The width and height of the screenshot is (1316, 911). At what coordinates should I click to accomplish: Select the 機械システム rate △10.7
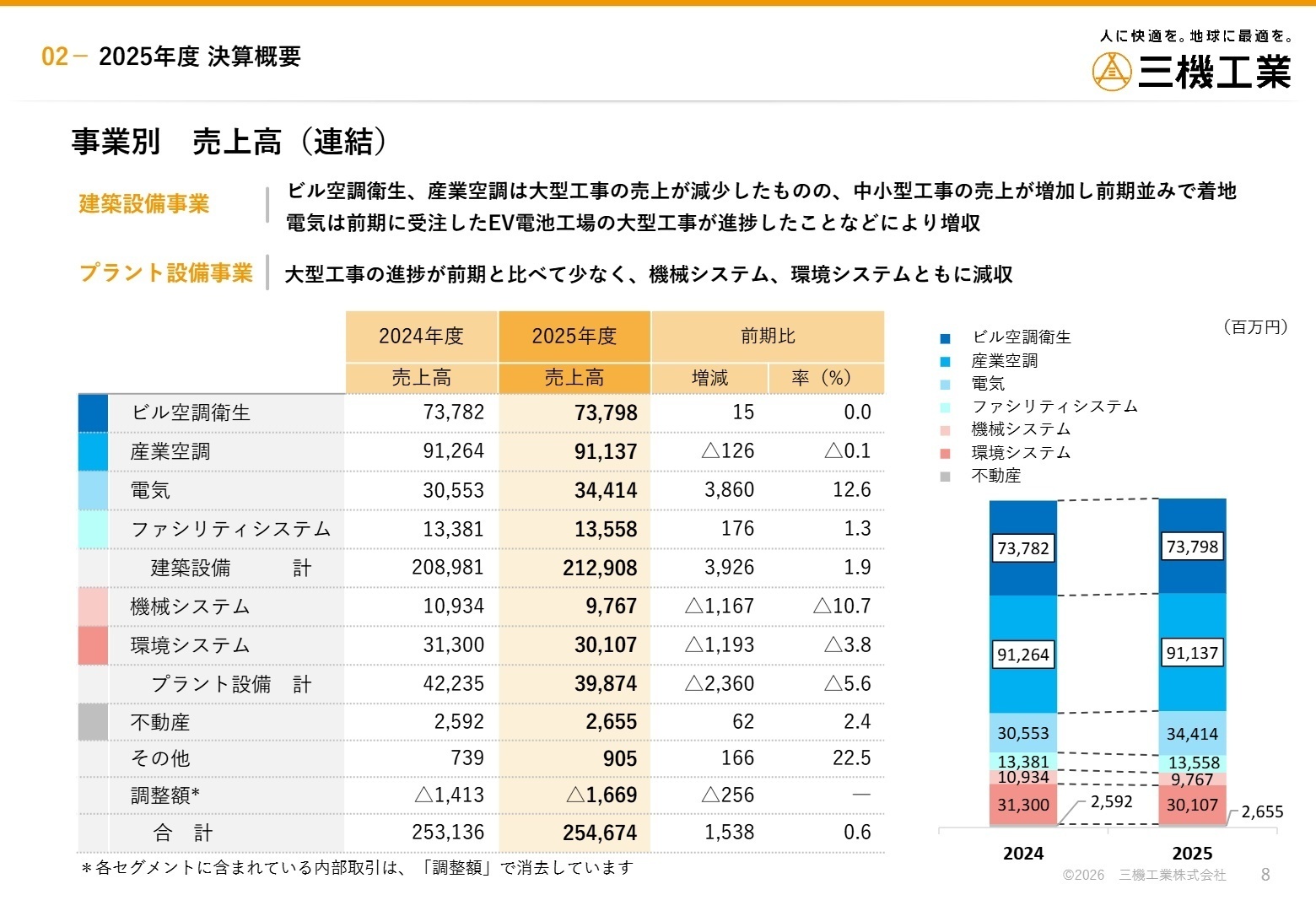(842, 606)
